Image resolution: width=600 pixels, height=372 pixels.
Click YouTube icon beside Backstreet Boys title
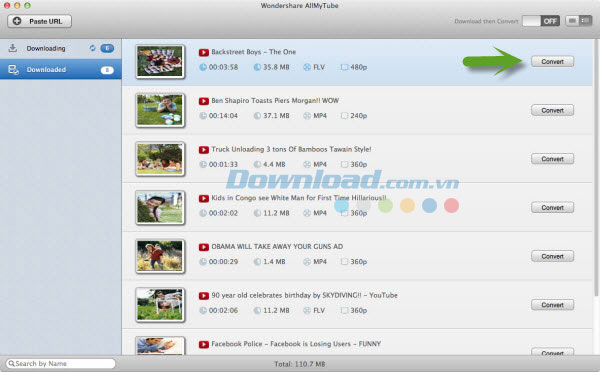(204, 52)
